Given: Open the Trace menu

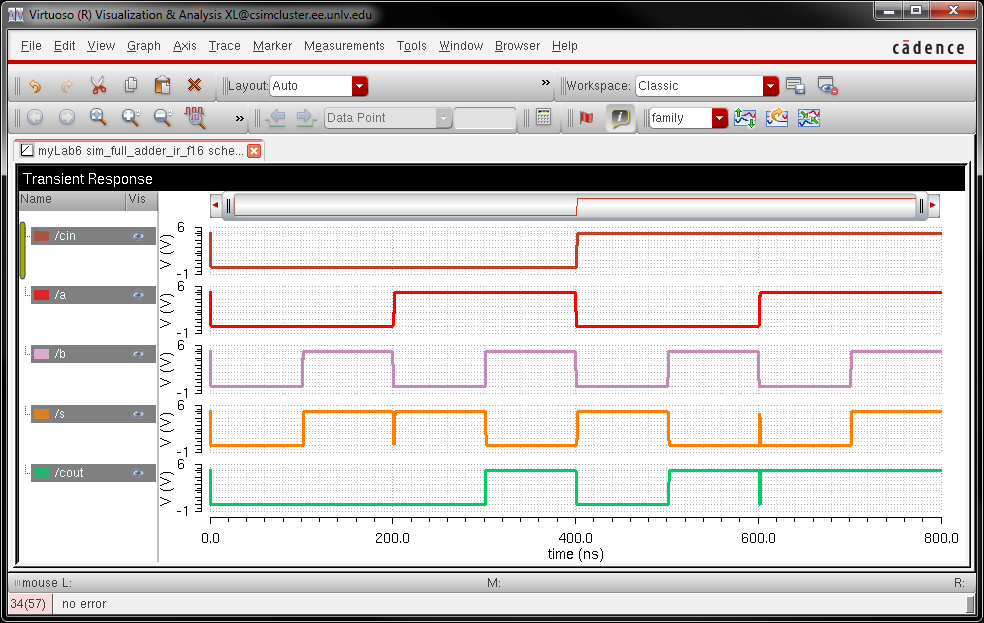Looking at the screenshot, I should pyautogui.click(x=224, y=46).
